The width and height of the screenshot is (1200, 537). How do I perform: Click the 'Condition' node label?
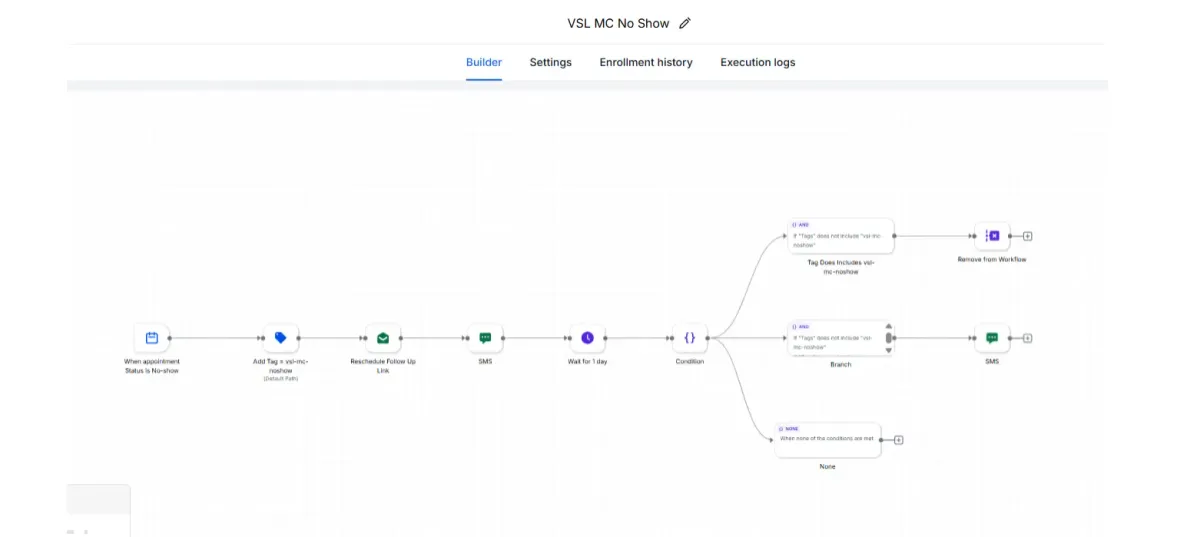click(x=689, y=361)
